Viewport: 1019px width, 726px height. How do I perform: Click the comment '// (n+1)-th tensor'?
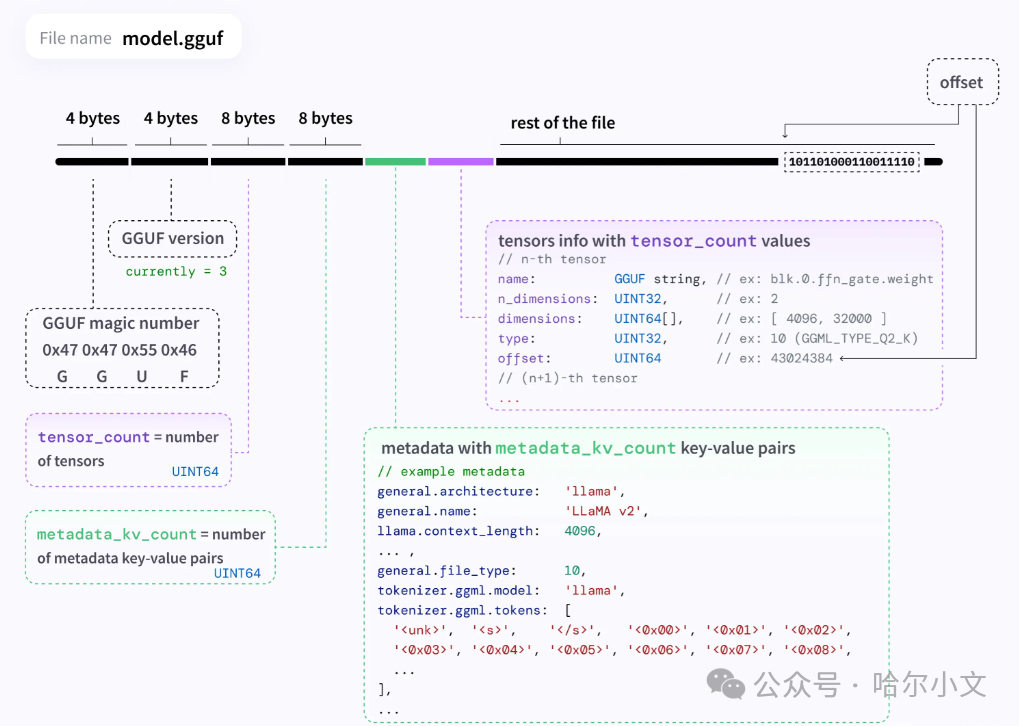(x=567, y=378)
